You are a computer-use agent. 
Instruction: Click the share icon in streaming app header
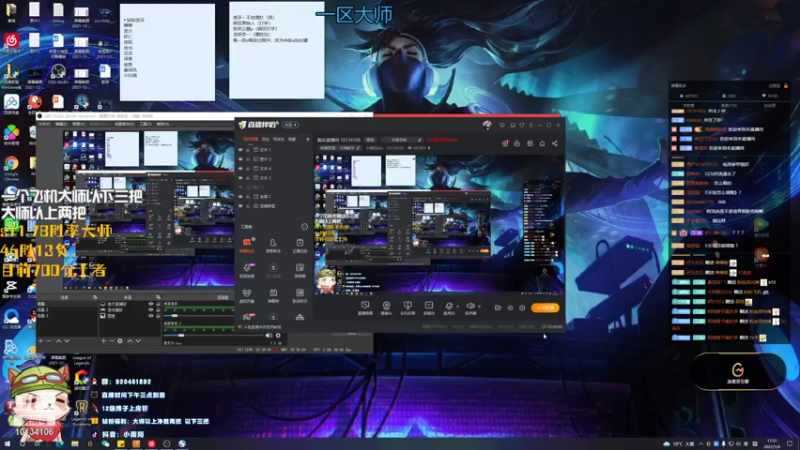(555, 143)
